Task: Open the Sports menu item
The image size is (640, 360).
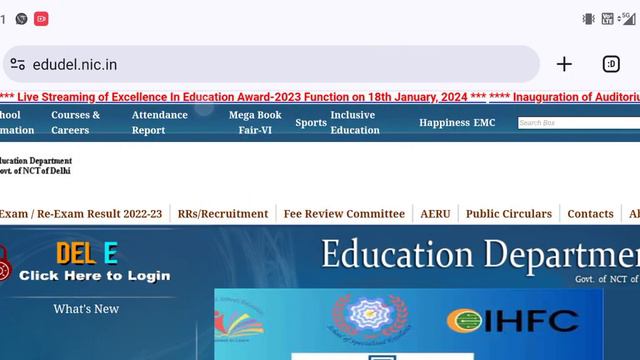Action: click(311, 122)
